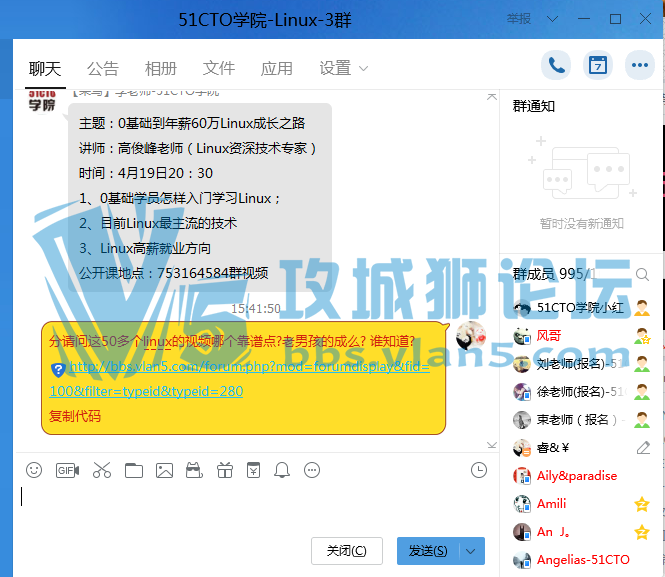Open the 相册 tab

click(x=161, y=68)
